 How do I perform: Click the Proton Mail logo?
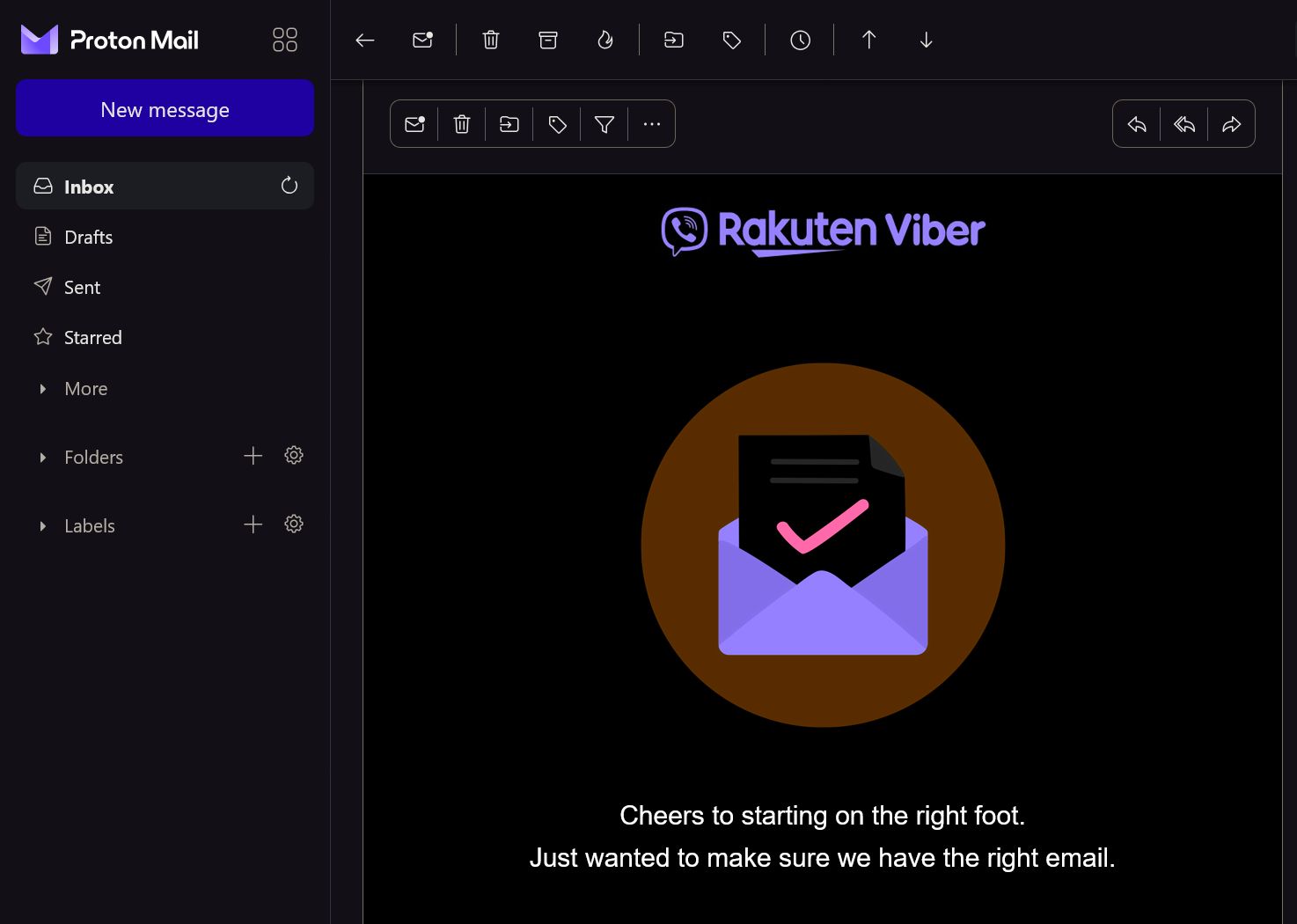[110, 40]
